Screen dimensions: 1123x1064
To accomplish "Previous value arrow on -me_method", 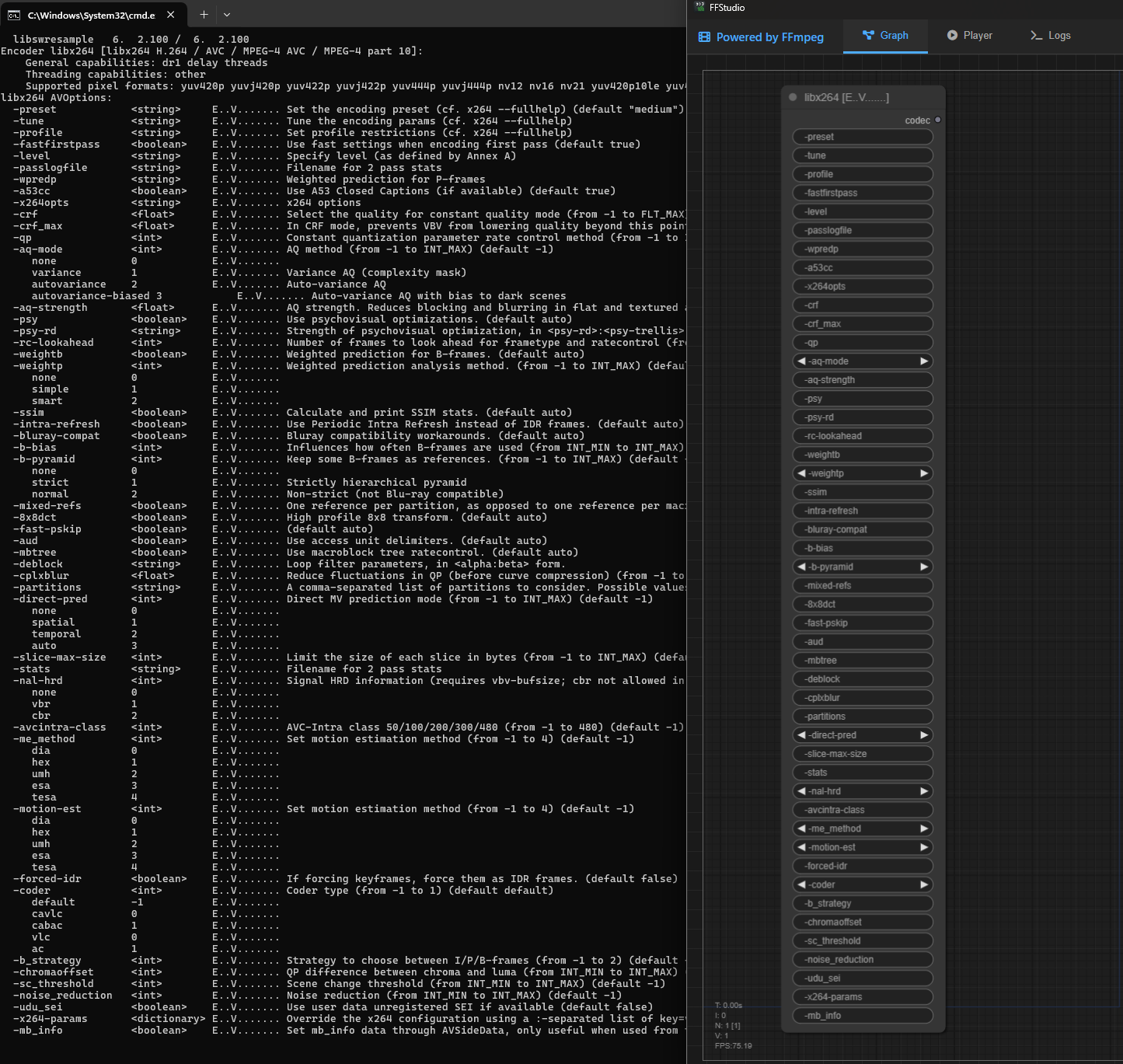I will (x=802, y=829).
